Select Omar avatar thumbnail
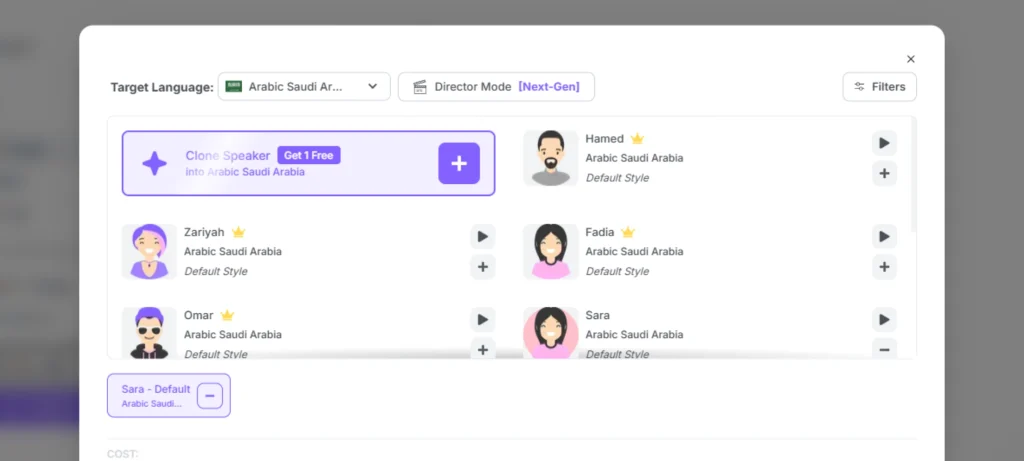Viewport: 1024px width, 461px height. [x=149, y=333]
